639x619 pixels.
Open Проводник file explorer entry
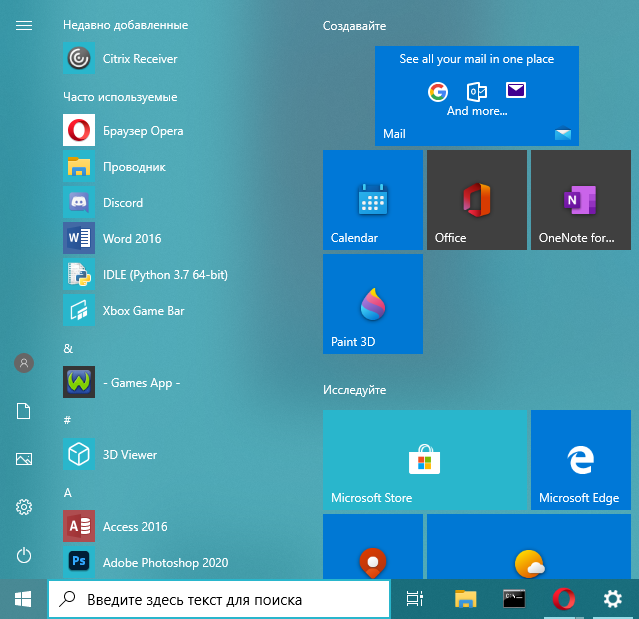(115, 166)
